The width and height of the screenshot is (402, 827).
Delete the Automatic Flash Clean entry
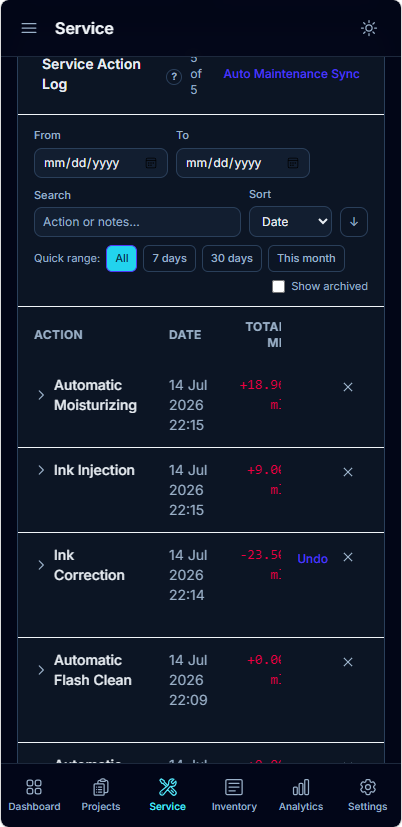348,662
